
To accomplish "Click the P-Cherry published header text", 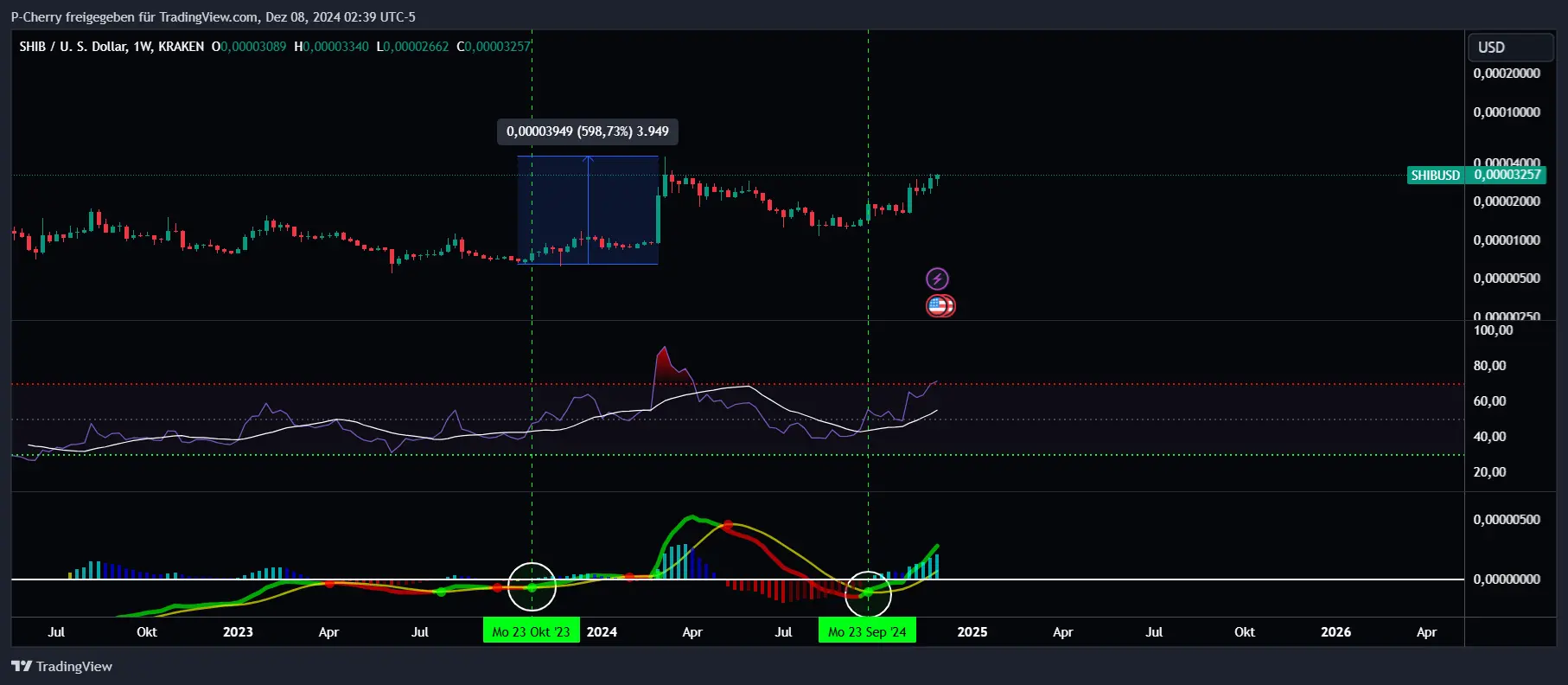I will point(213,16).
